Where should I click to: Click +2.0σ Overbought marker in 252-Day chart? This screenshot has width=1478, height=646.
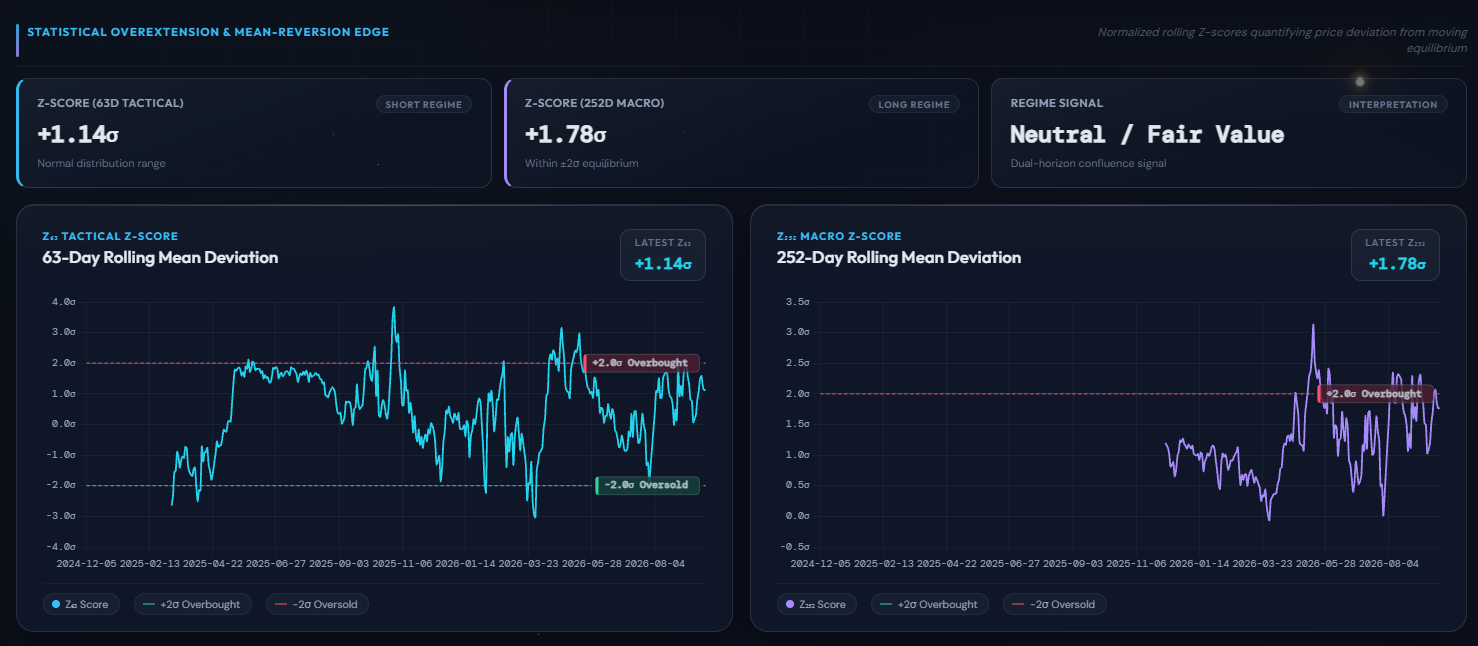1376,394
